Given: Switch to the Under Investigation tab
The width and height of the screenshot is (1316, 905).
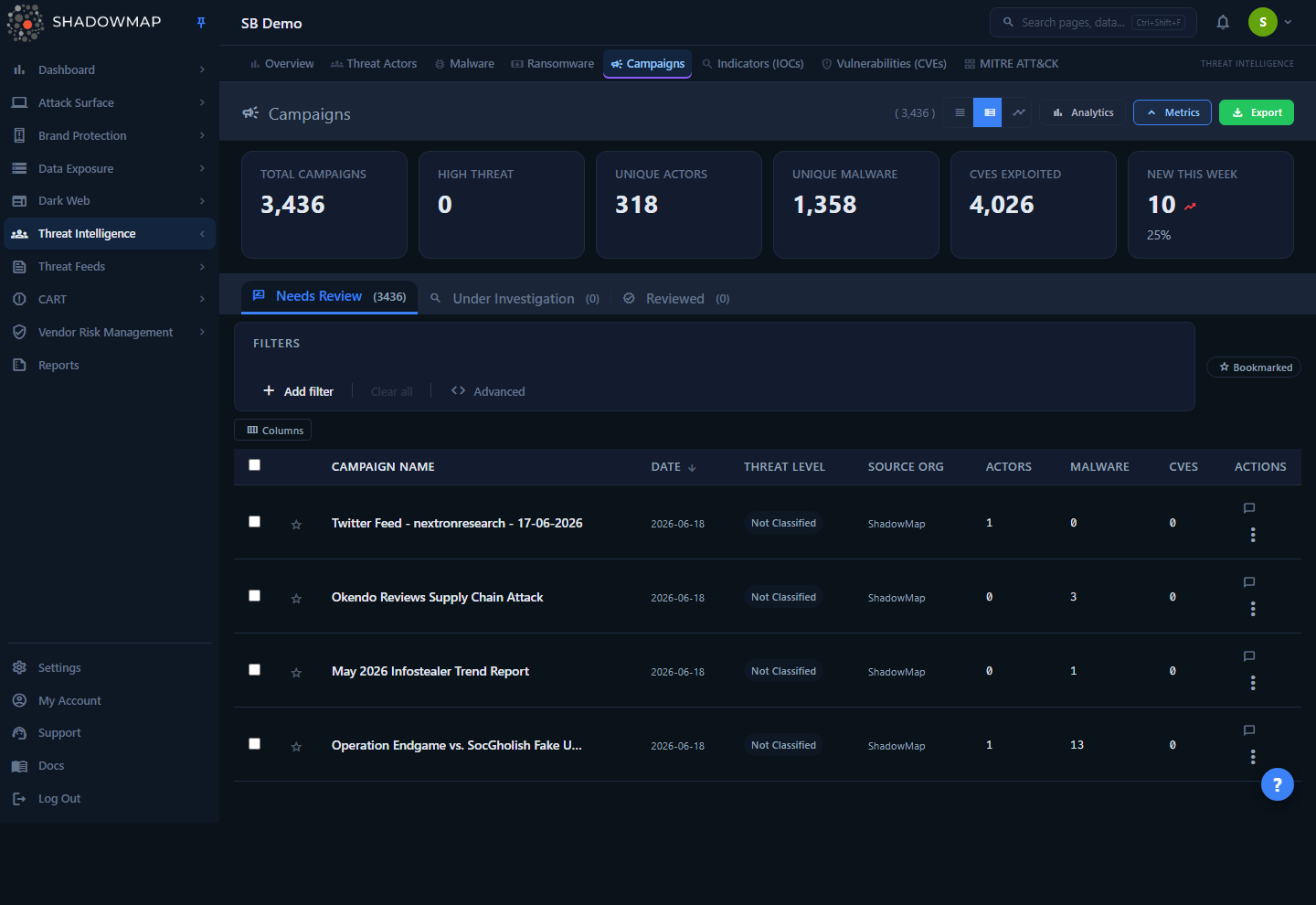Looking at the screenshot, I should click(515, 299).
